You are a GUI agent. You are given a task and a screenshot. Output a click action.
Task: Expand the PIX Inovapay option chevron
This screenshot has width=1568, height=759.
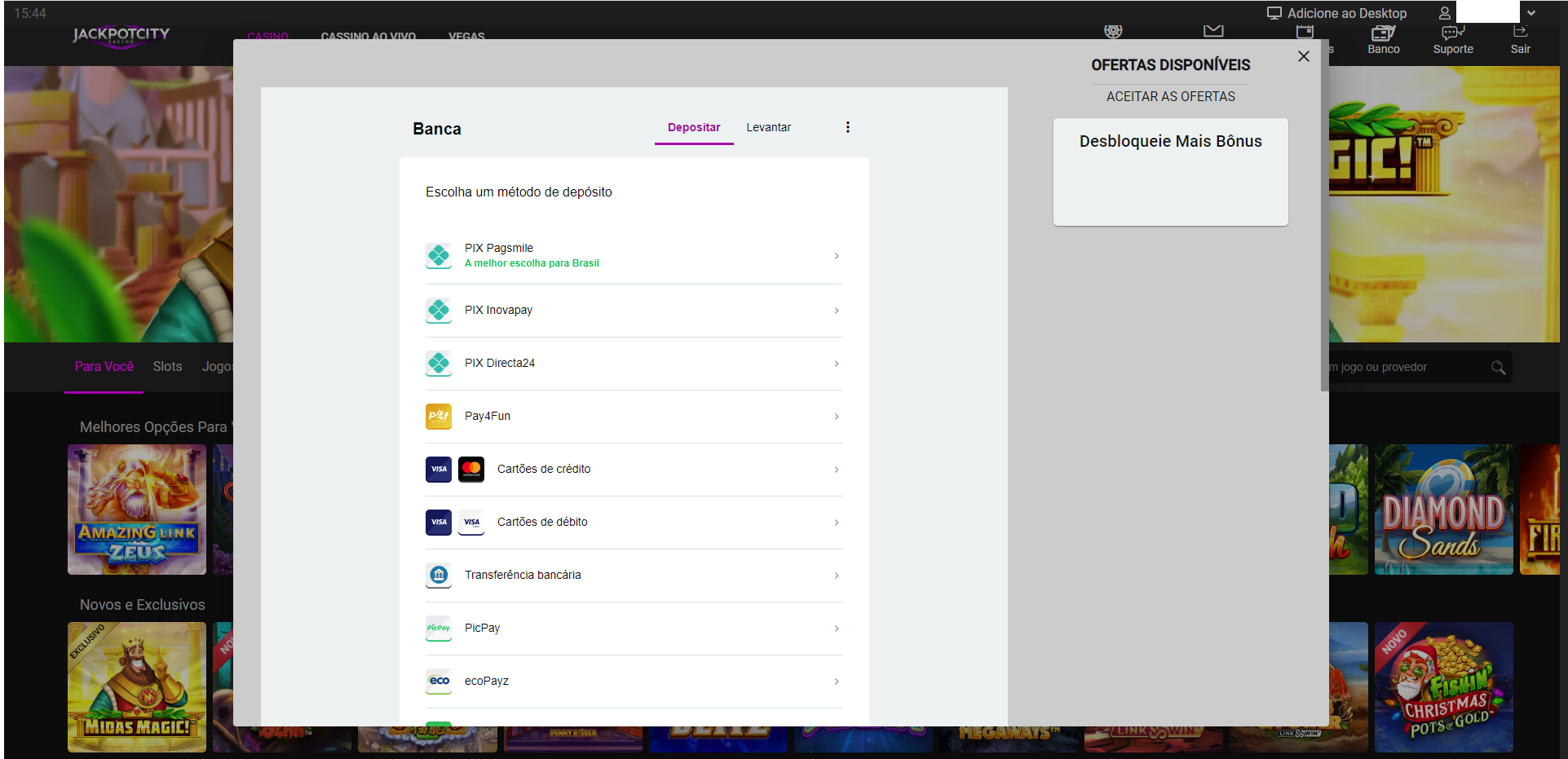(x=837, y=311)
